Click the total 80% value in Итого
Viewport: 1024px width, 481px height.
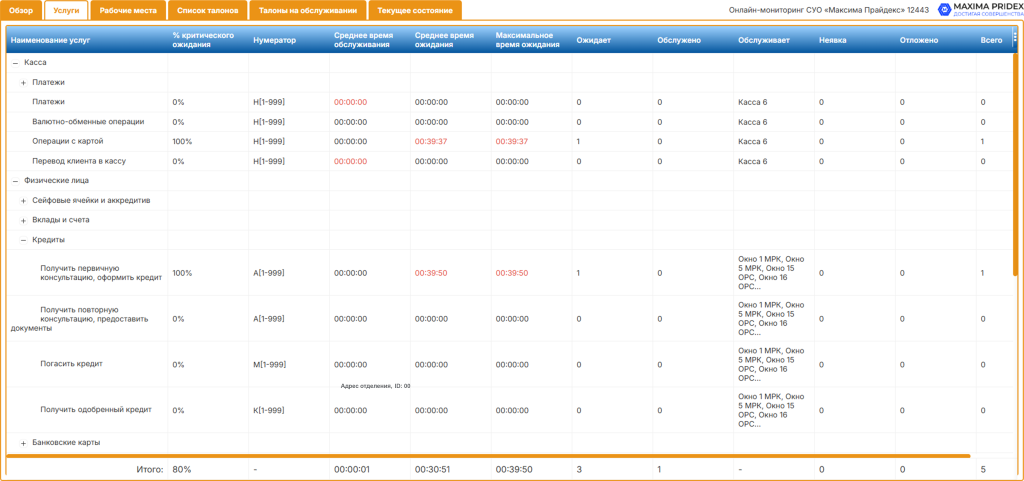click(x=181, y=469)
